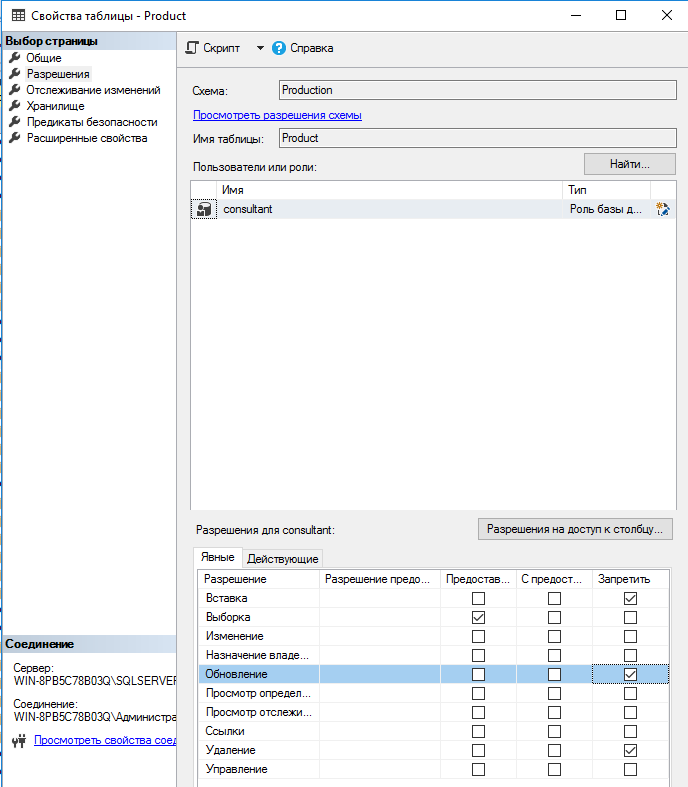This screenshot has width=688, height=787.
Task: Uncheck Предоставить for Выборка
Action: click(478, 617)
